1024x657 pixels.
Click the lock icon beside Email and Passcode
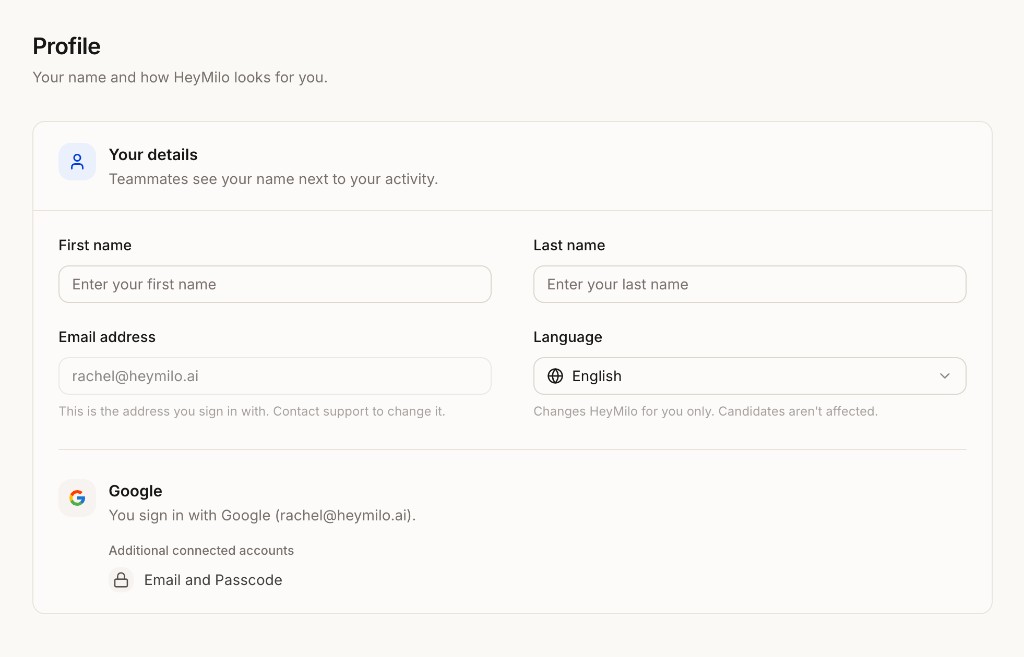pos(121,580)
